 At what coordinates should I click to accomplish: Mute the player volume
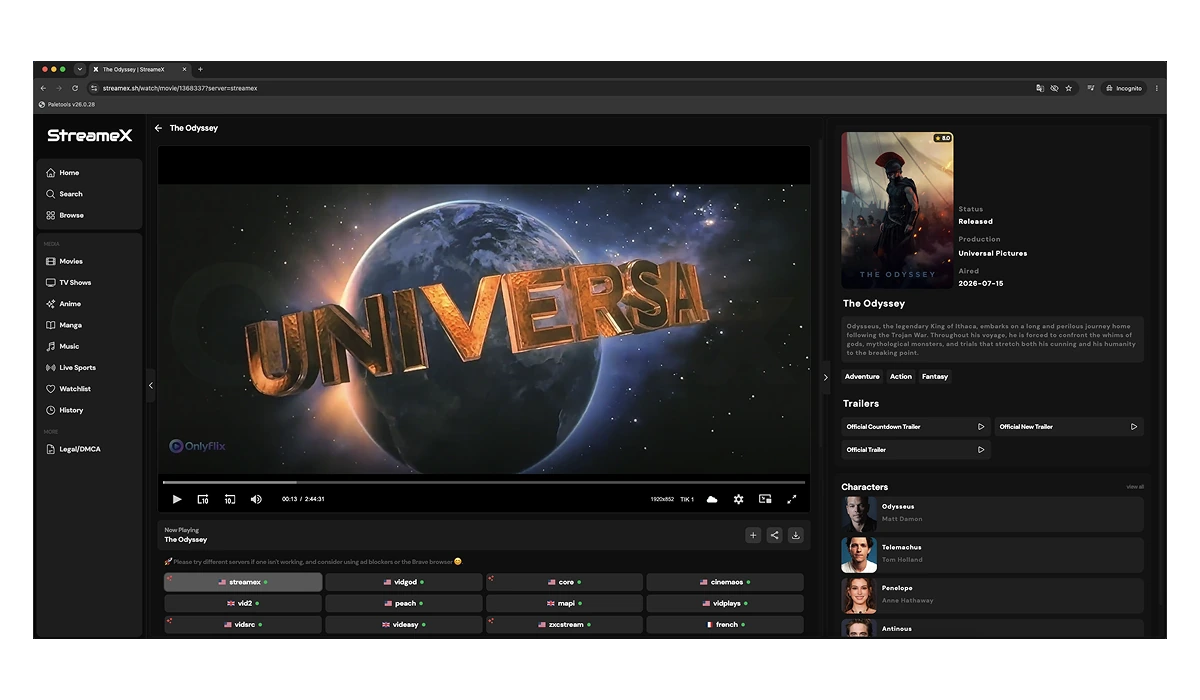tap(256, 499)
